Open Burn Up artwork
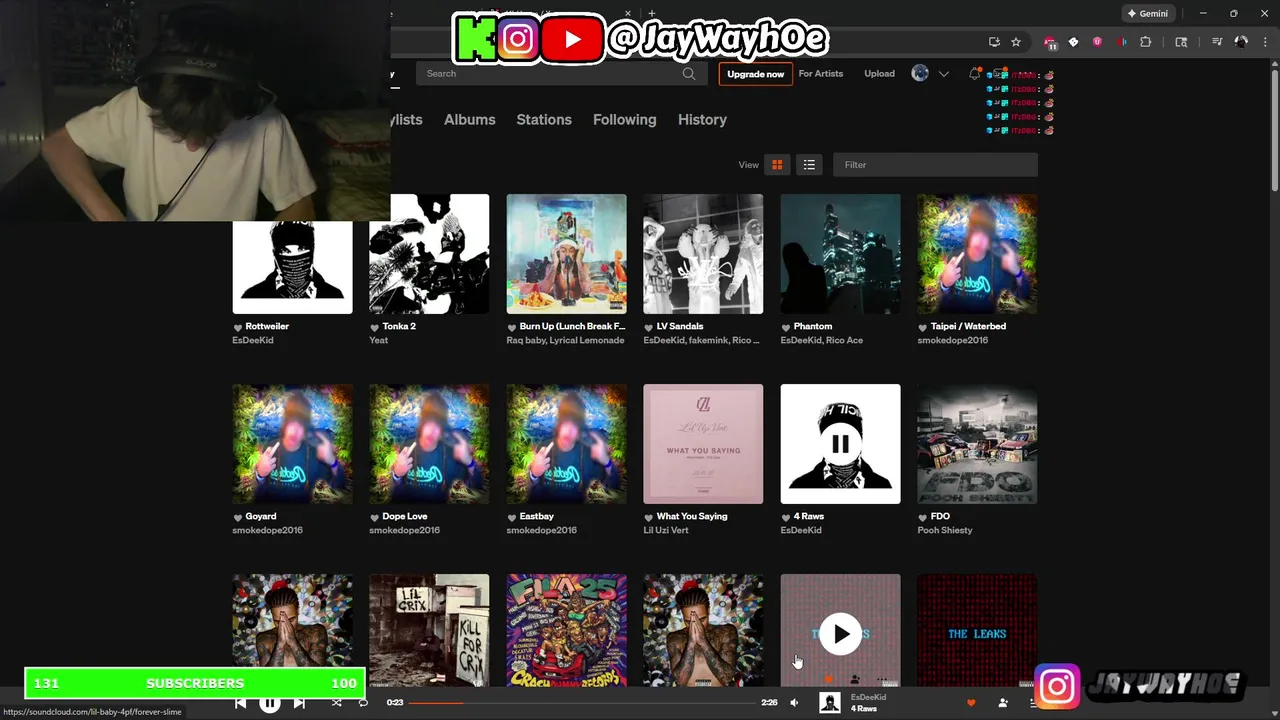 pos(566,254)
